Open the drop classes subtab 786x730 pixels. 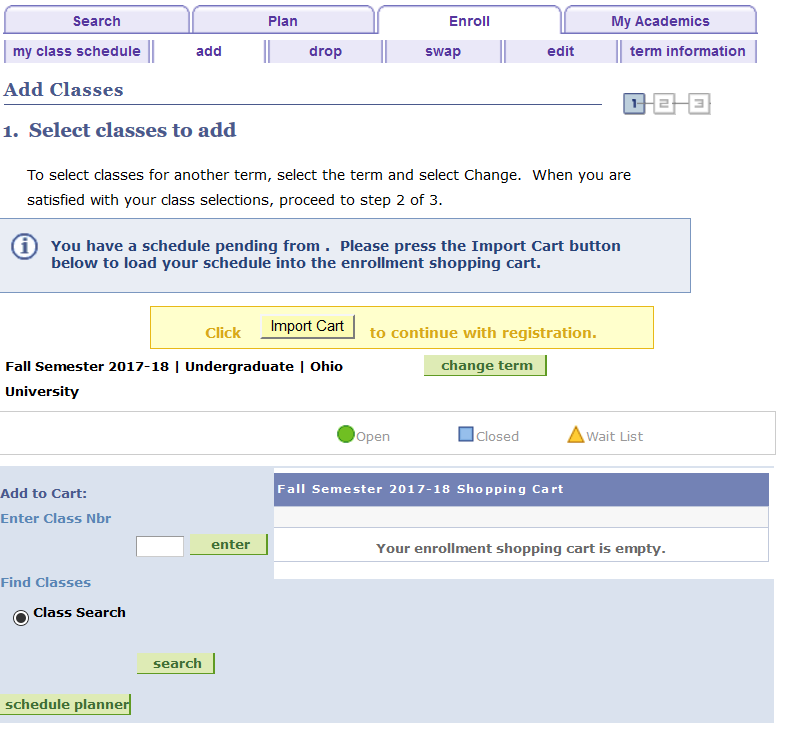[x=325, y=51]
